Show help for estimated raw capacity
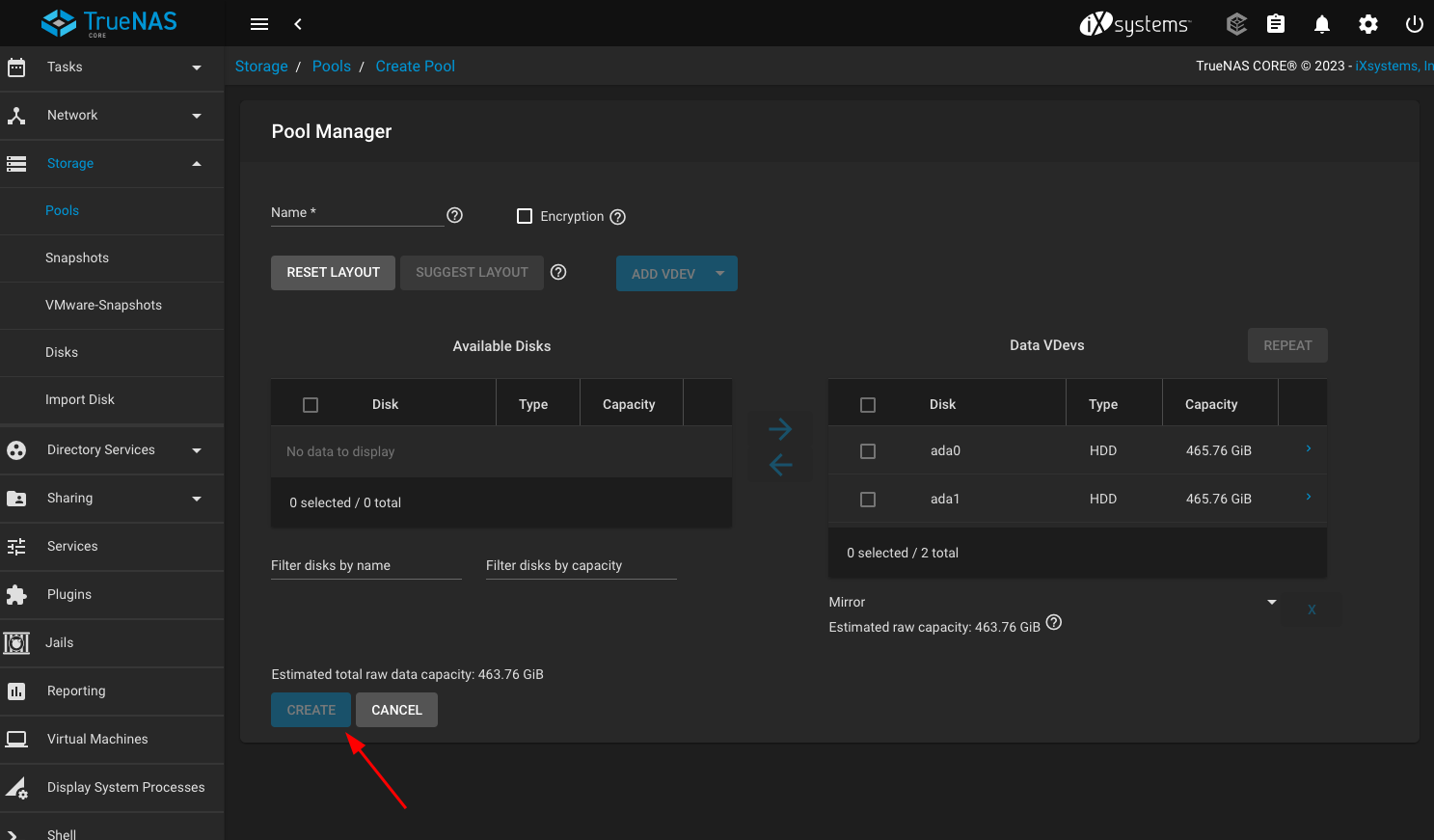The height and width of the screenshot is (840, 1434). point(1054,622)
